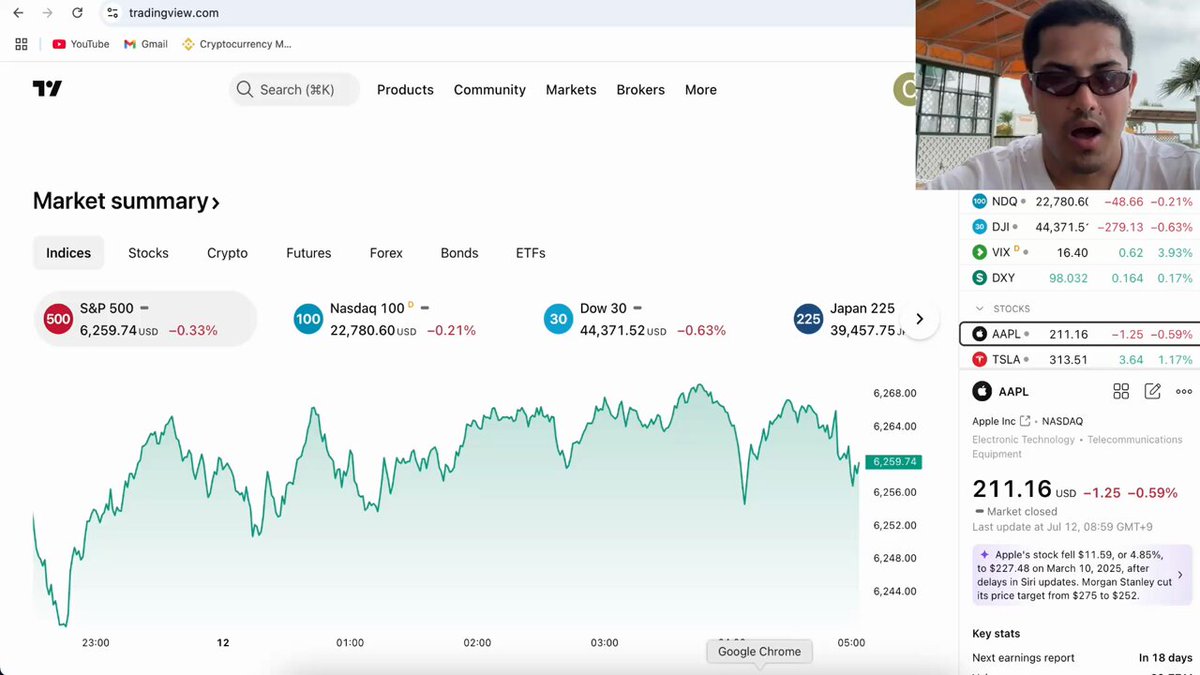Click the Dow 30 badge icon
This screenshot has width=1200, height=675.
[558, 319]
